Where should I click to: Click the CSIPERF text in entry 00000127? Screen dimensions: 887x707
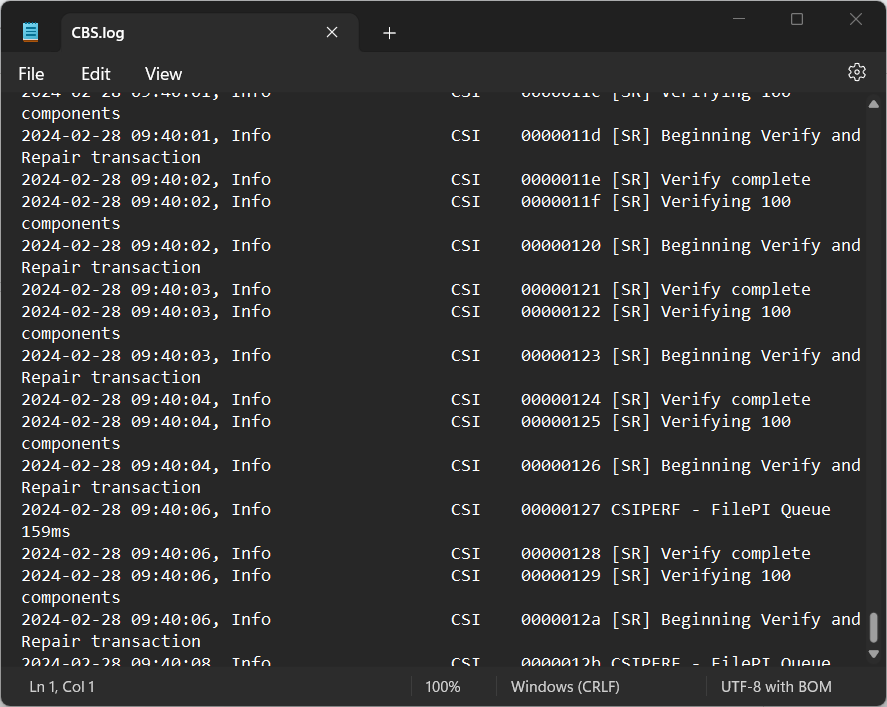645,509
